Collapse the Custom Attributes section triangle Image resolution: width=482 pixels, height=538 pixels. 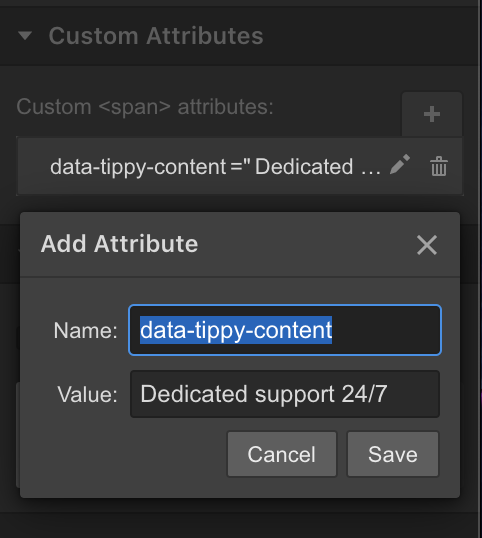pyautogui.click(x=25, y=36)
